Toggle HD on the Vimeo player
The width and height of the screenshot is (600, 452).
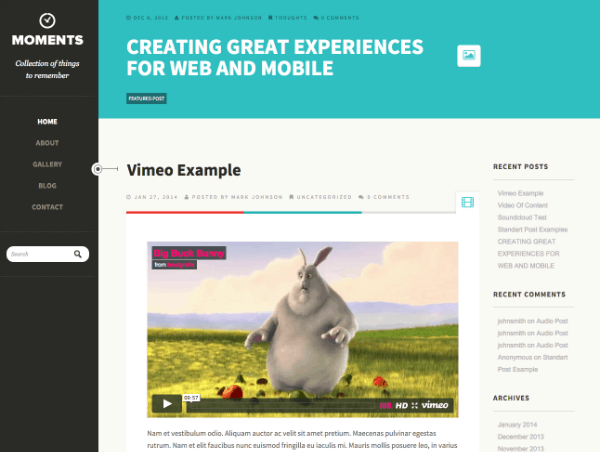pos(401,406)
